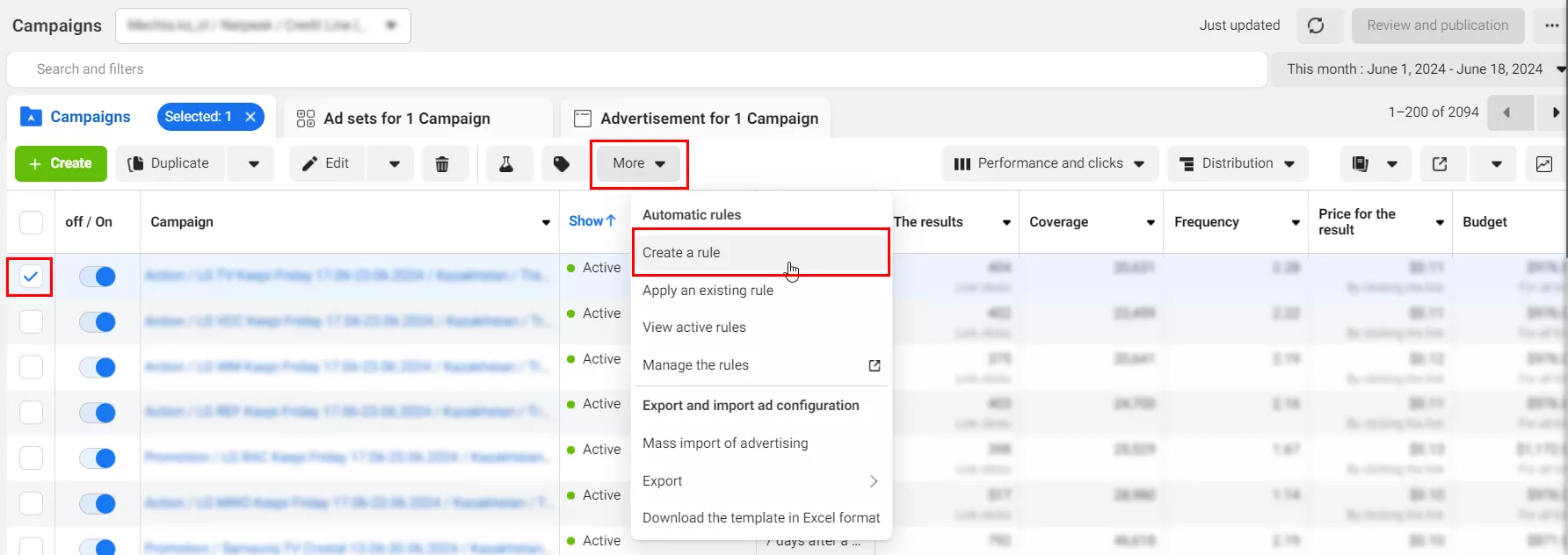Select View active rules
Image resolution: width=1568 pixels, height=555 pixels.
click(760, 328)
